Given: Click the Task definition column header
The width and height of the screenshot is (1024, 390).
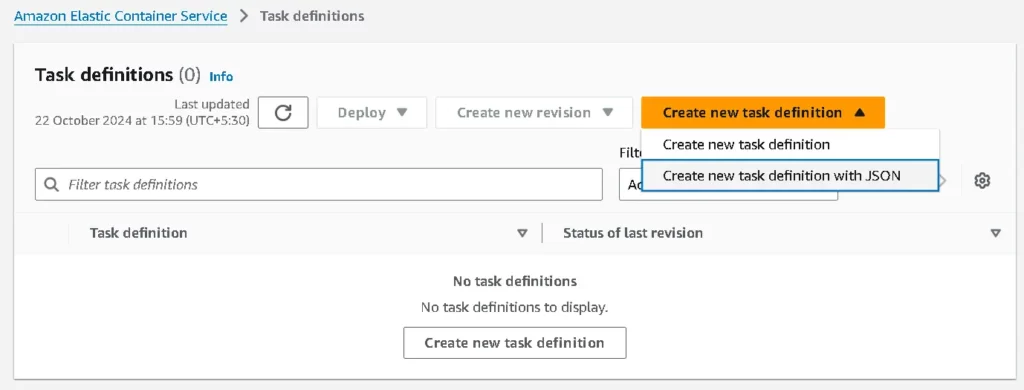Looking at the screenshot, I should click(x=138, y=233).
